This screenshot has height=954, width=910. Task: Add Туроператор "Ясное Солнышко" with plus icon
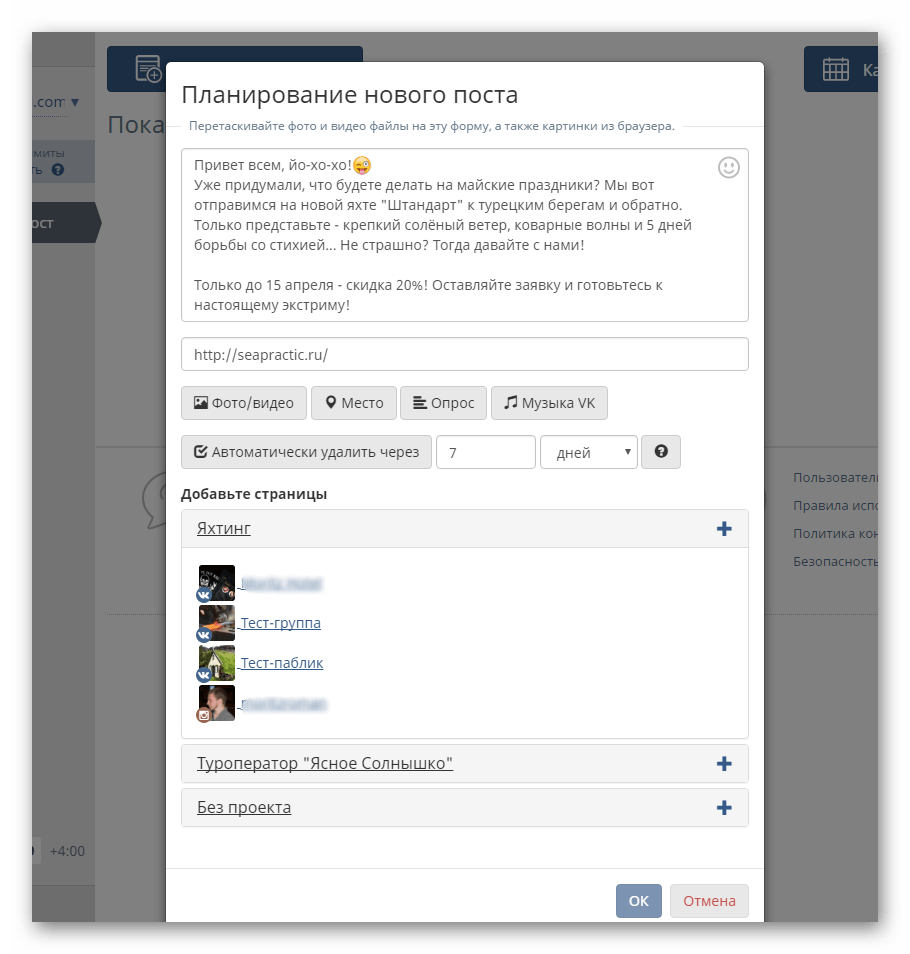pyautogui.click(x=724, y=764)
